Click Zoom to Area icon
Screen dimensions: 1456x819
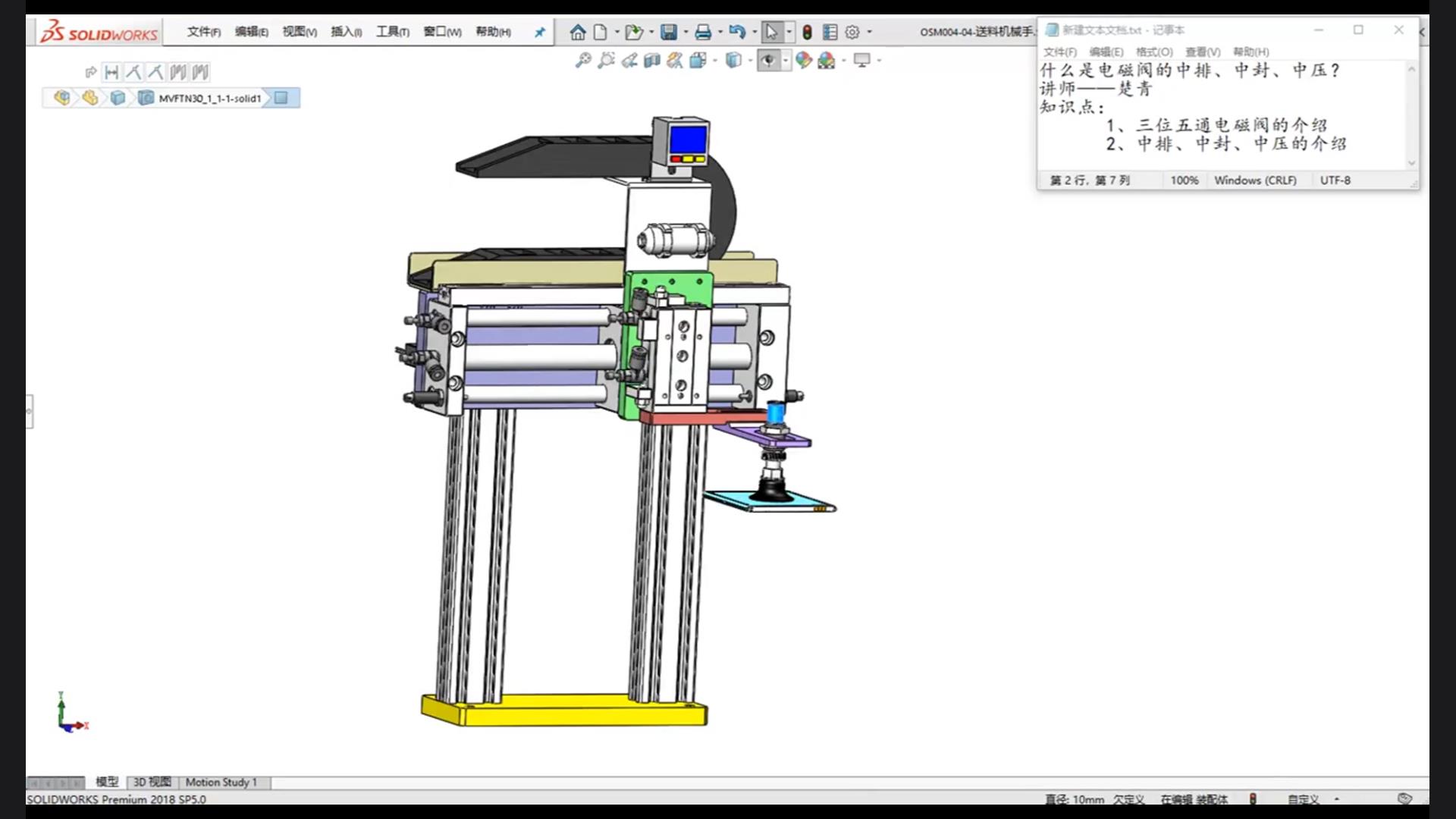click(x=606, y=60)
